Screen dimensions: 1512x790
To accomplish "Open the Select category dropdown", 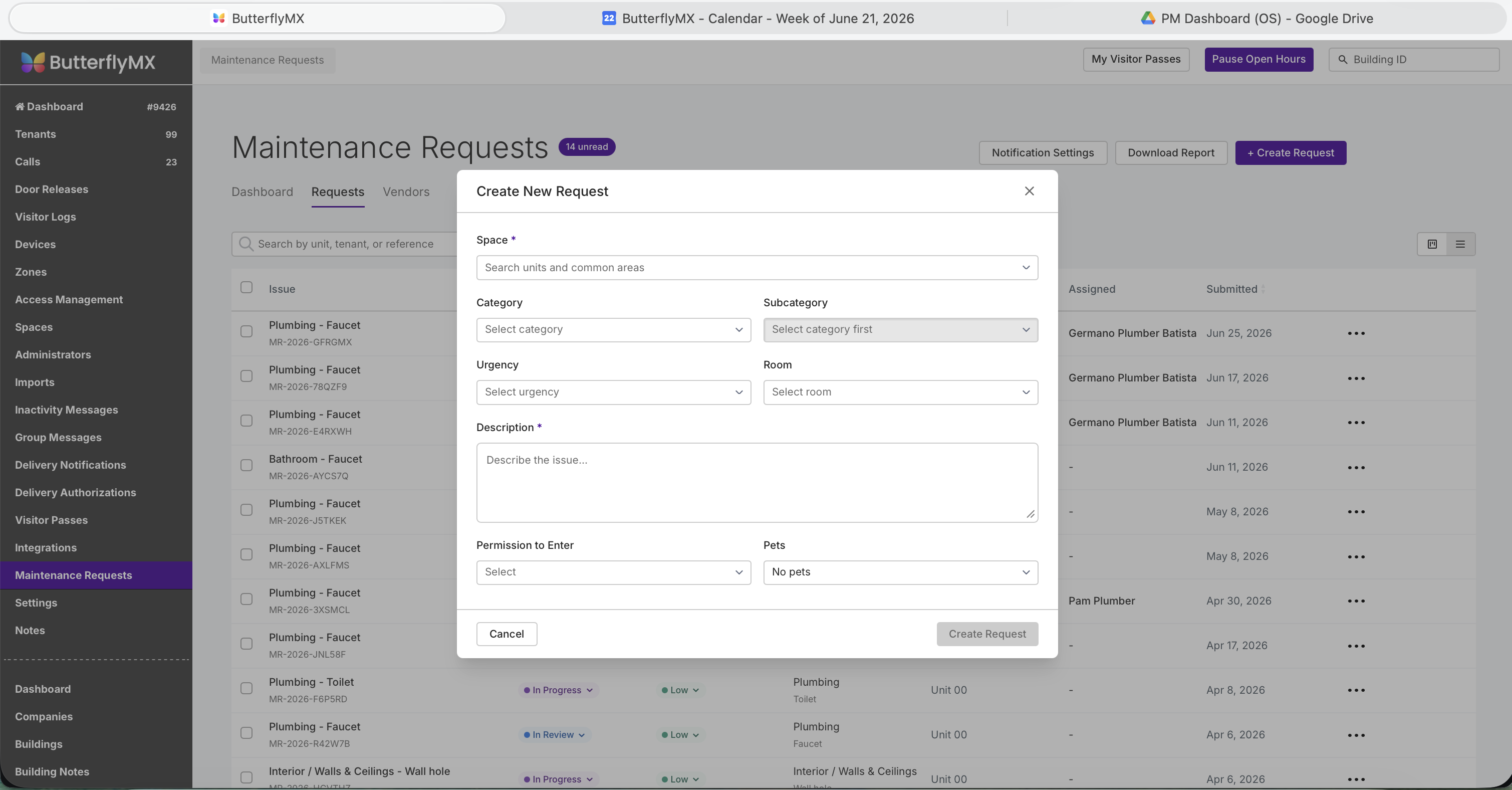I will point(613,329).
